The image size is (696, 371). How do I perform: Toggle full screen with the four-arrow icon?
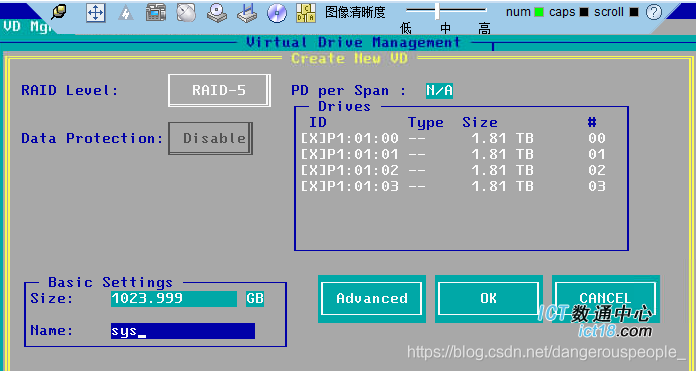point(95,13)
